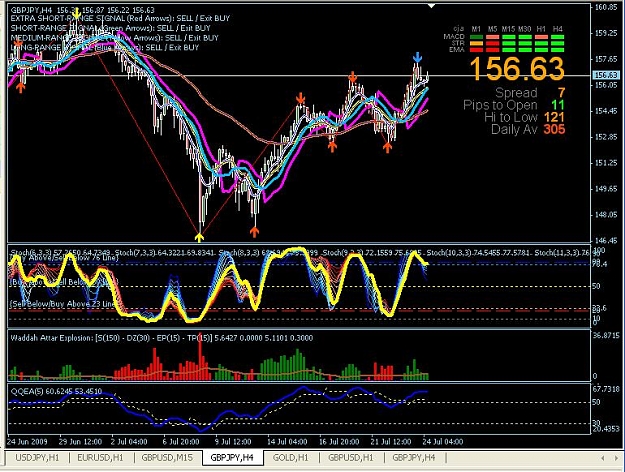
Task: Switch to the USDJPY,H1 chart tab
Action: tap(37, 458)
